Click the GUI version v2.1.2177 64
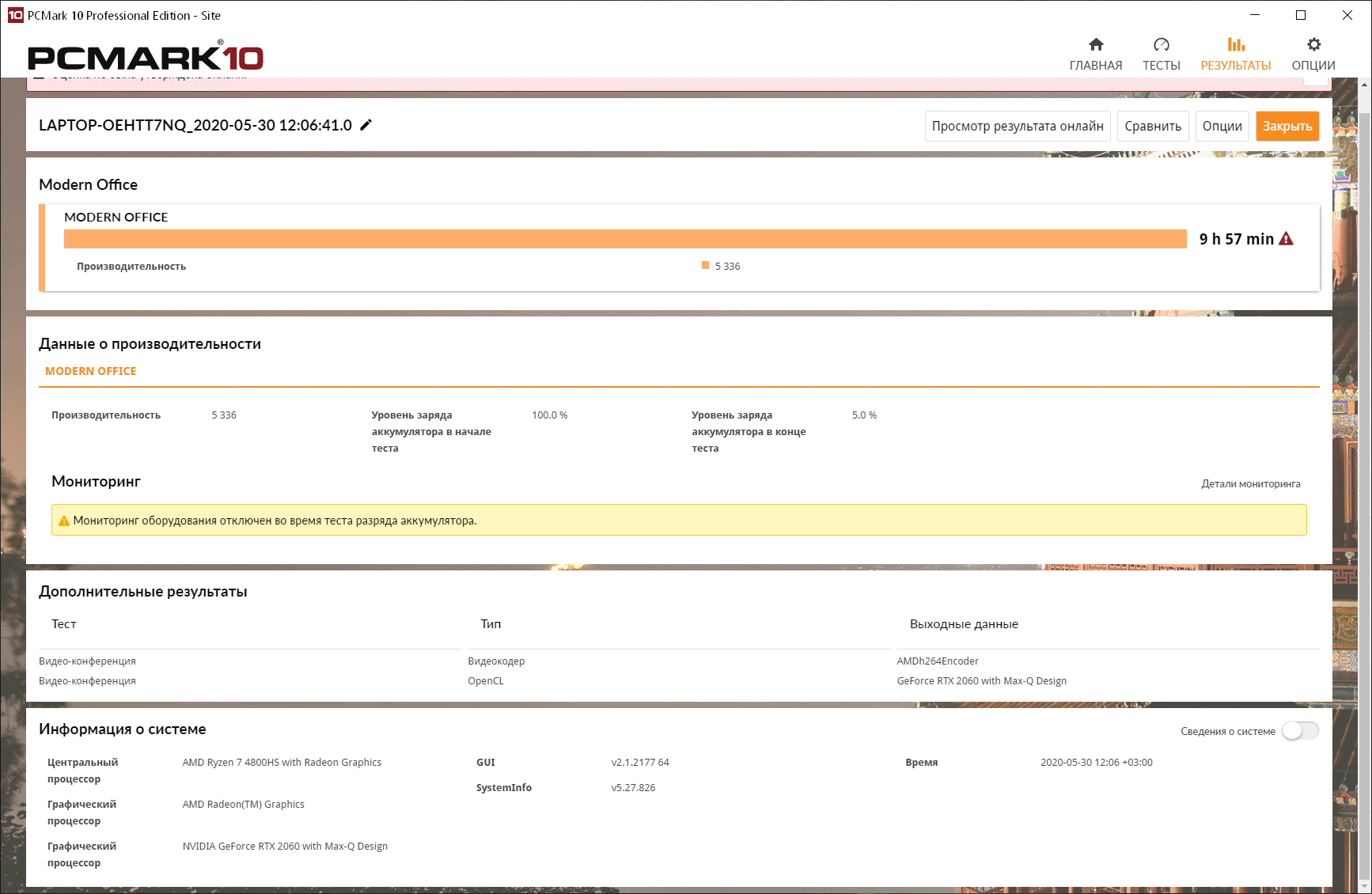The image size is (1372, 894). click(640, 763)
